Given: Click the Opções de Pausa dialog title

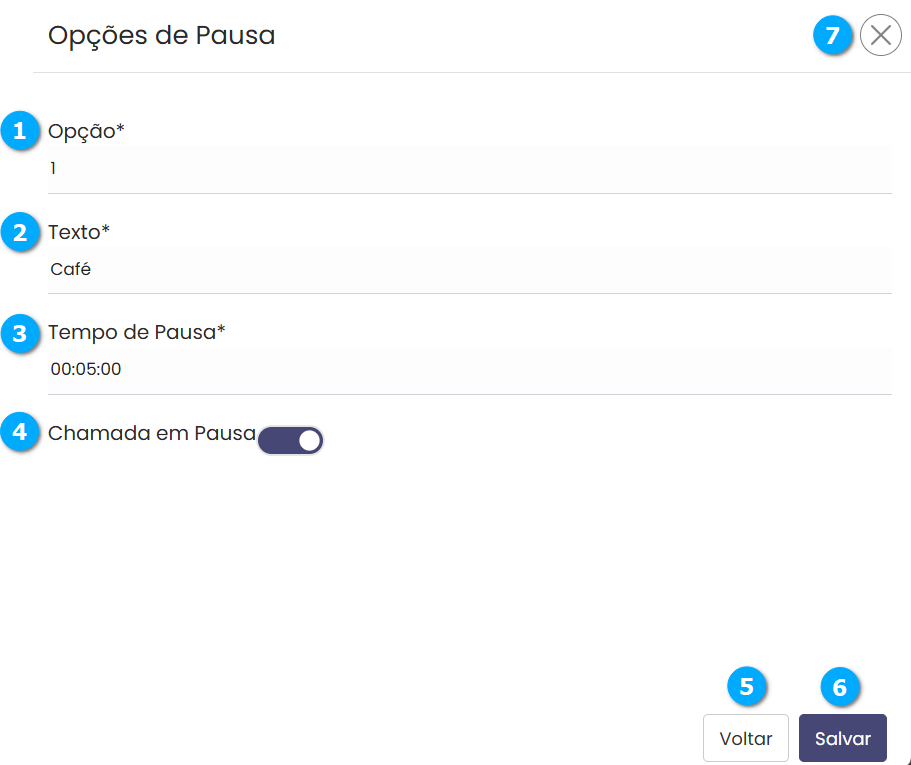Looking at the screenshot, I should click(161, 36).
